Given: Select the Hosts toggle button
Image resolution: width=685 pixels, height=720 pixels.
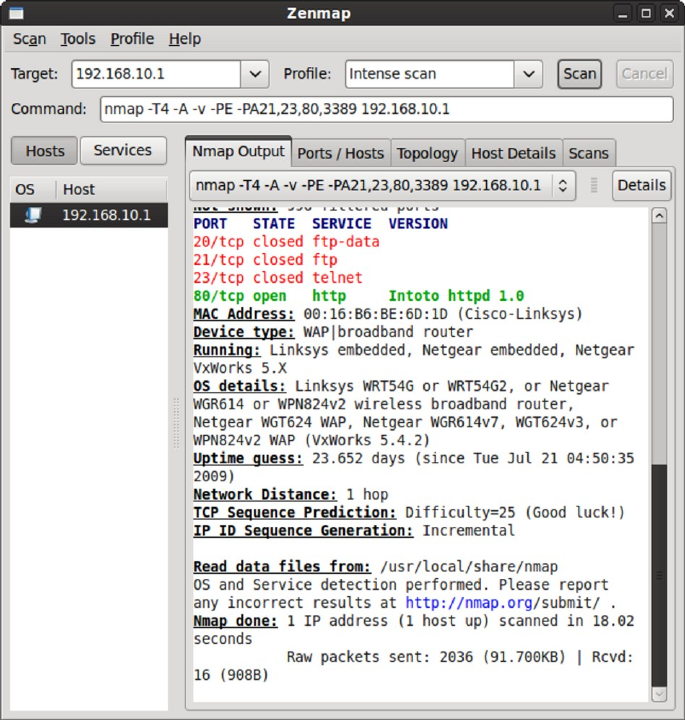Looking at the screenshot, I should point(45,151).
